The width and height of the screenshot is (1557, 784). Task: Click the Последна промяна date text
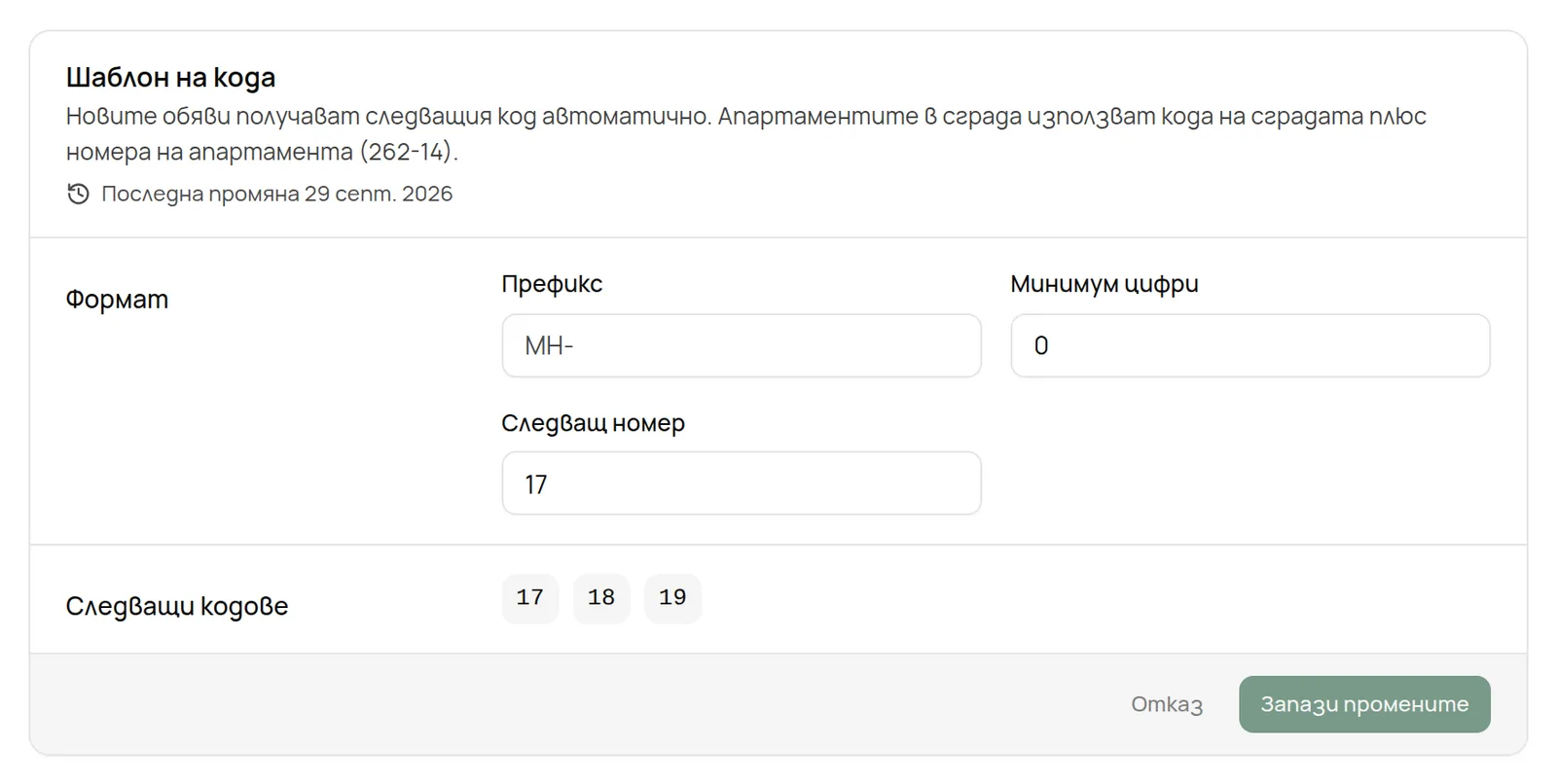click(277, 194)
